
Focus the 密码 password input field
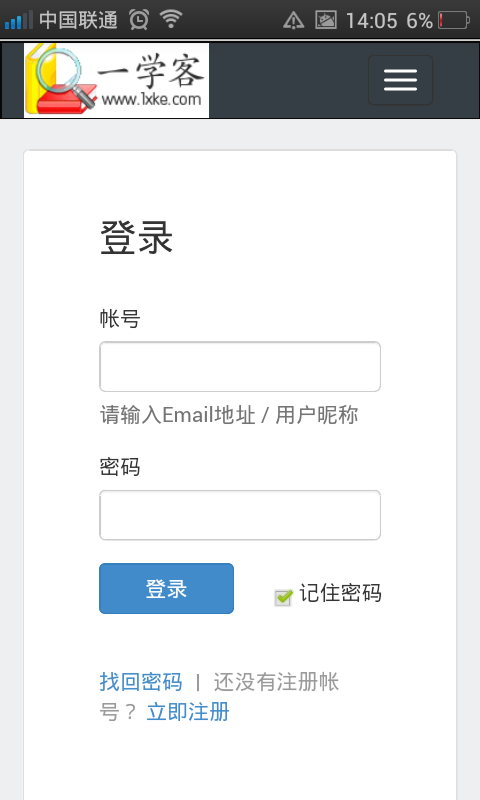[240, 515]
